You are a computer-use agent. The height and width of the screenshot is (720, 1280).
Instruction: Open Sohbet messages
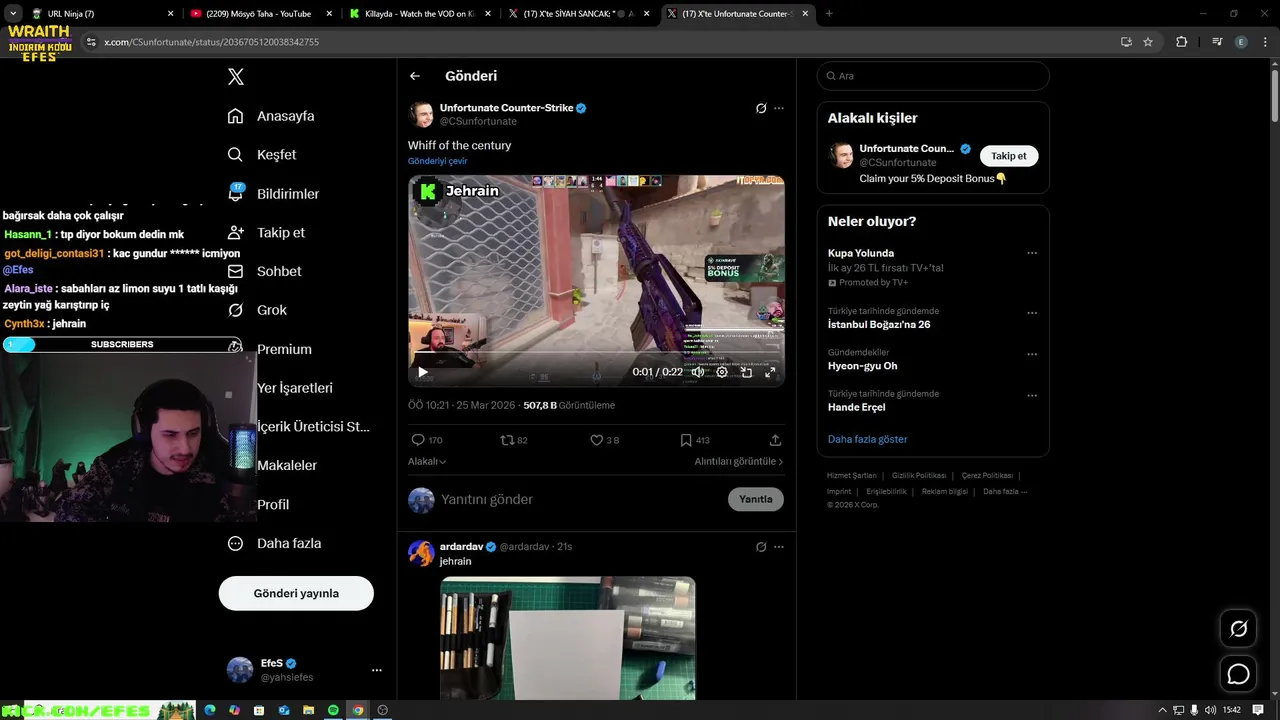264,271
